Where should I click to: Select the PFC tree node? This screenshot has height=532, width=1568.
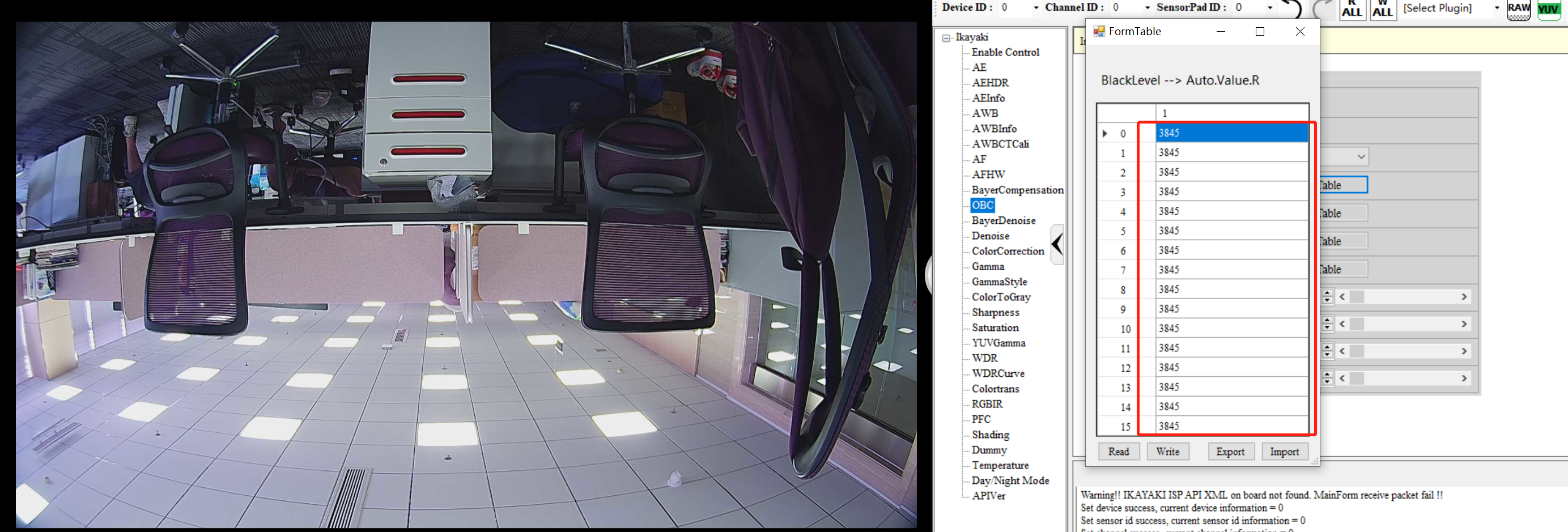coord(980,419)
